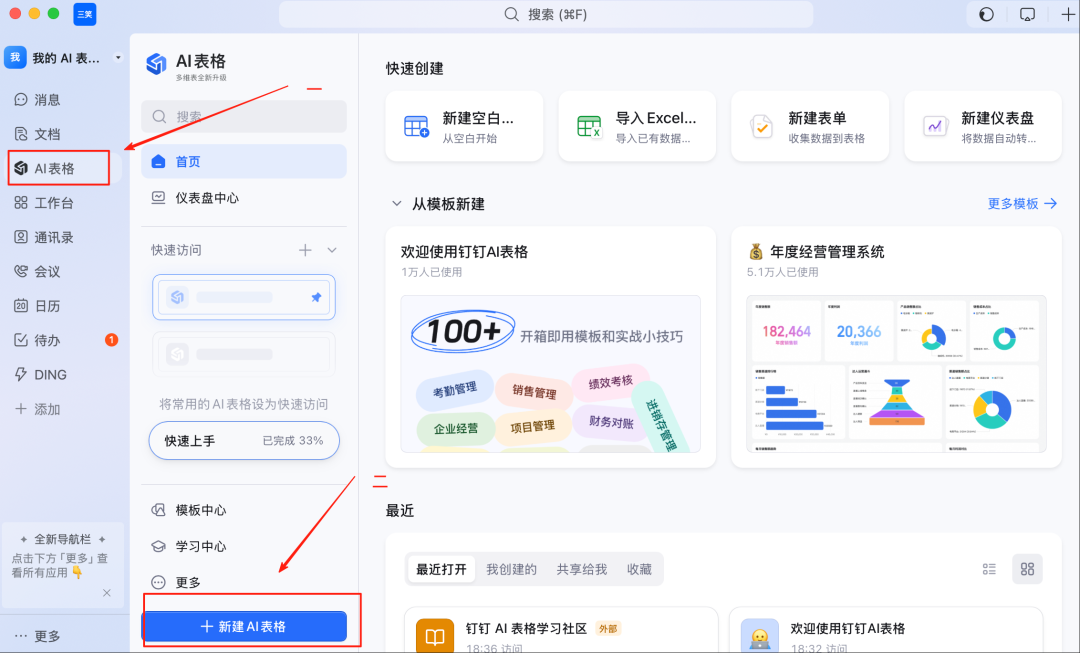The width and height of the screenshot is (1080, 653).
Task: Open 通讯录 in the left navigation
Action: (44, 237)
